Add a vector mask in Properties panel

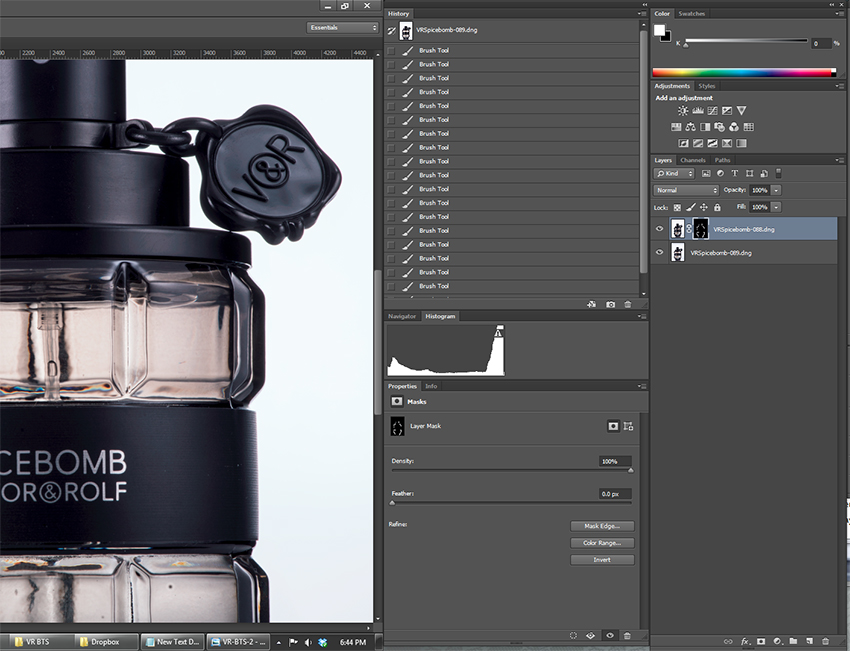pos(629,426)
